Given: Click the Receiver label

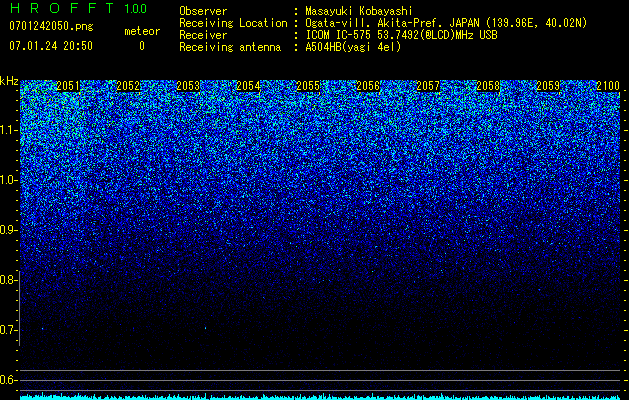Looking at the screenshot, I should coord(203,35).
